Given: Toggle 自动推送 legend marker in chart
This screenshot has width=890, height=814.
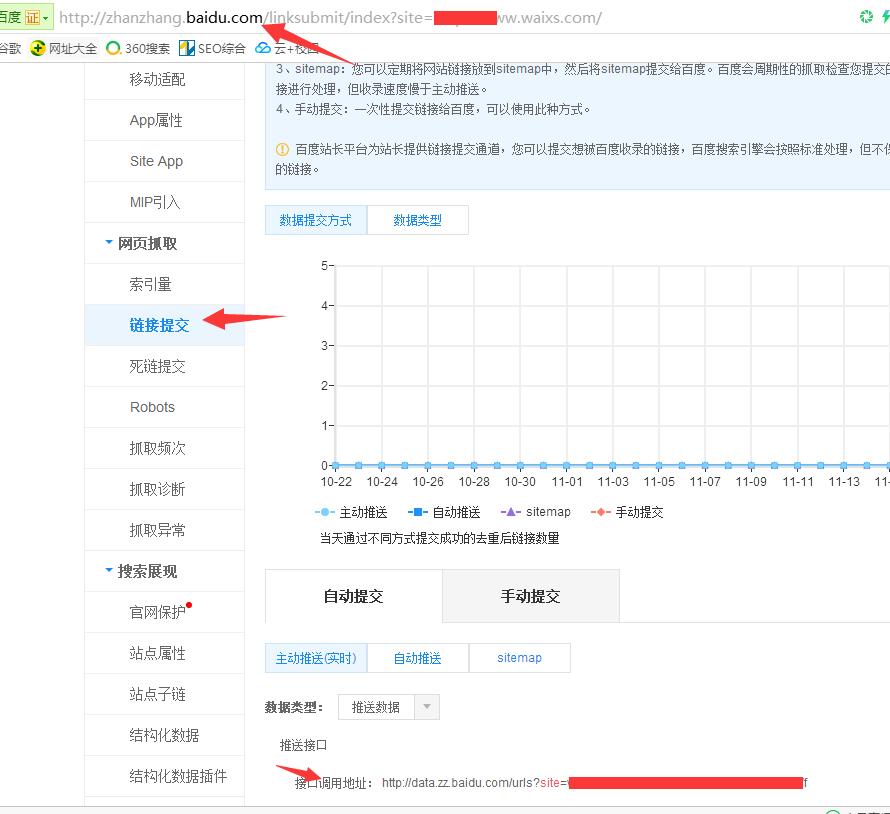Looking at the screenshot, I should pos(417,512).
